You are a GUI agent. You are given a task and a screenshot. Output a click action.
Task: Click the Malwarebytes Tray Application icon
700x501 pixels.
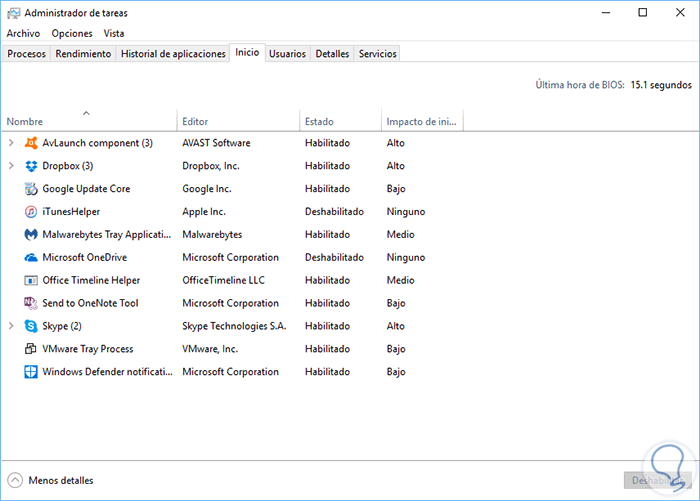pos(32,235)
